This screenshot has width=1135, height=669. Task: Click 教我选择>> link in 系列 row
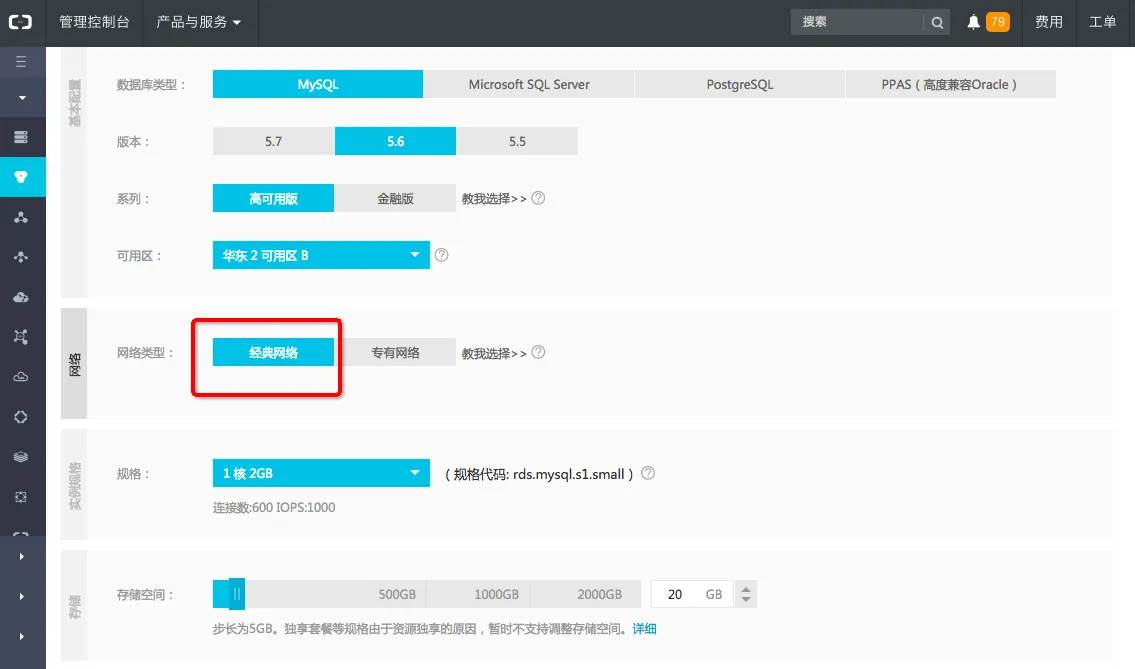[x=494, y=198]
